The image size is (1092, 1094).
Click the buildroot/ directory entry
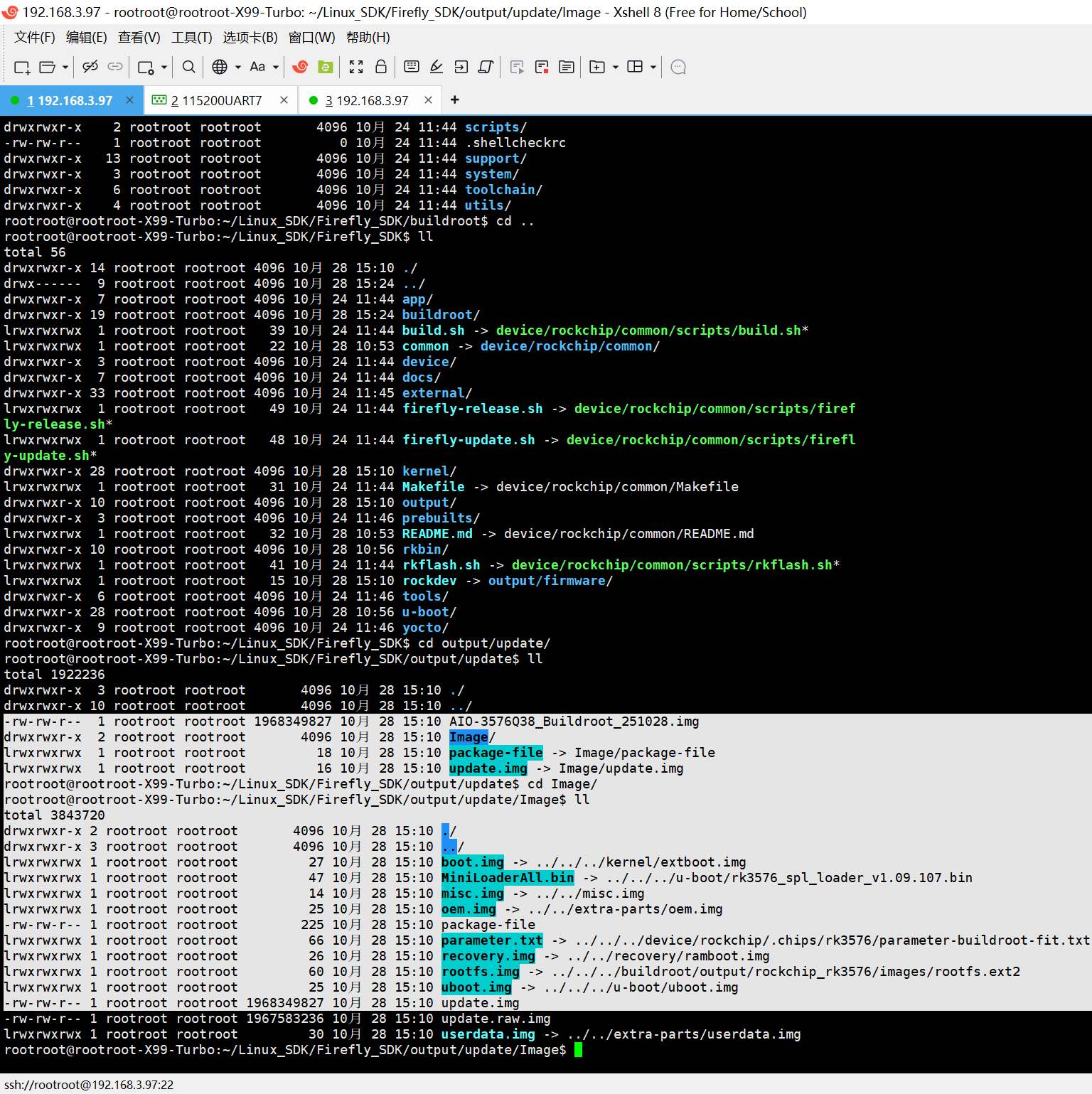[x=441, y=315]
